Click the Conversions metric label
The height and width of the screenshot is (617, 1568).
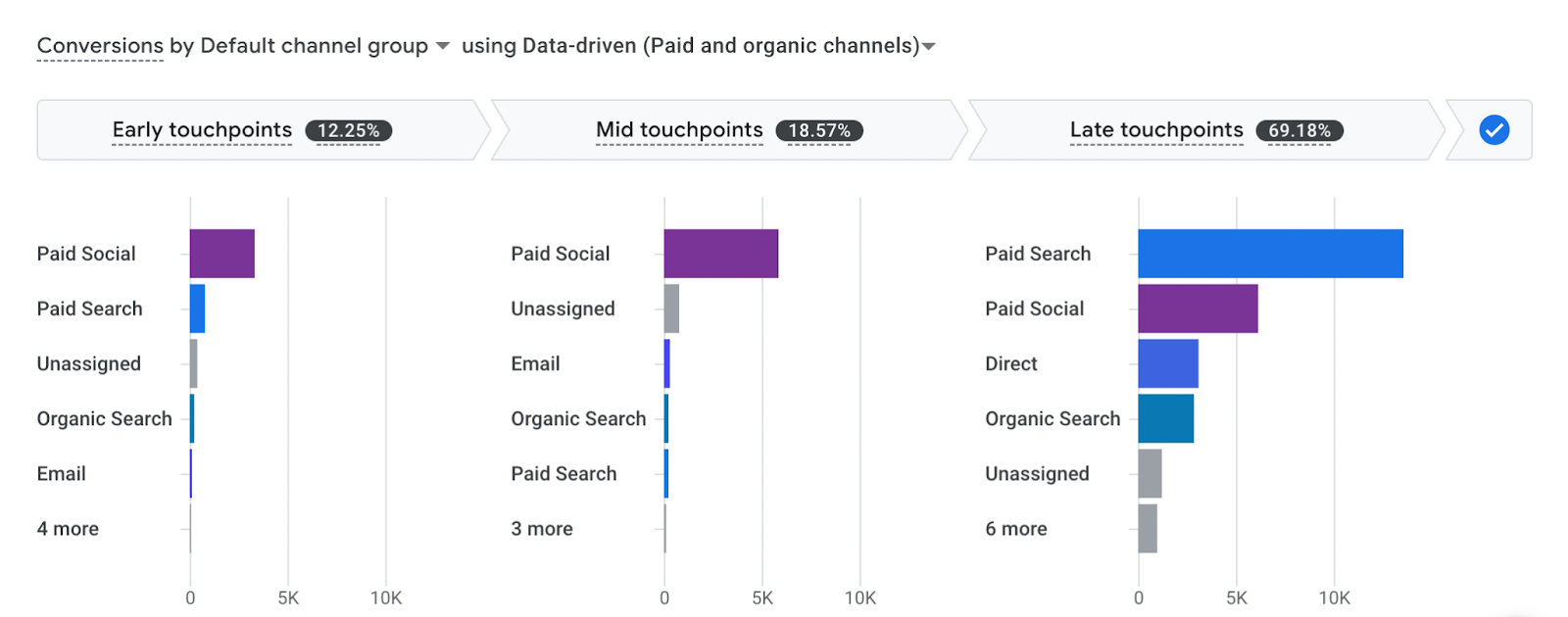[100, 46]
